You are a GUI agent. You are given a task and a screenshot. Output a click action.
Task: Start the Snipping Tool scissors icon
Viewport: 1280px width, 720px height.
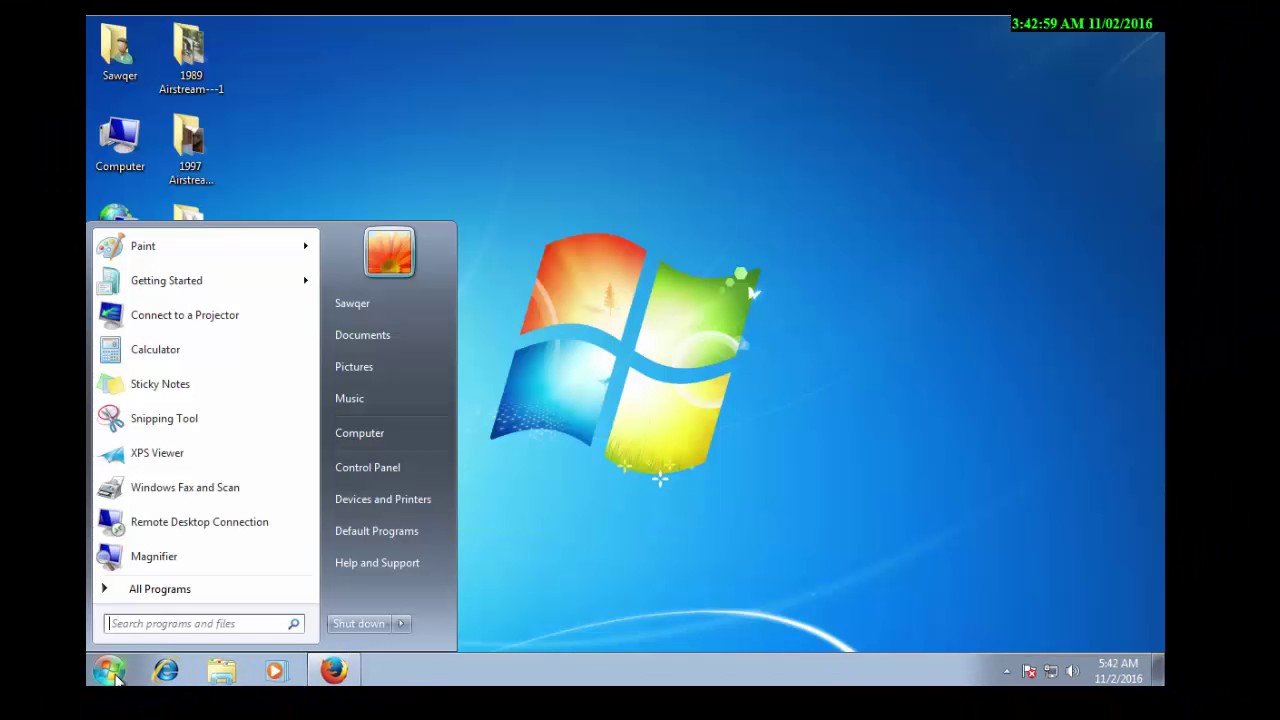coord(110,419)
